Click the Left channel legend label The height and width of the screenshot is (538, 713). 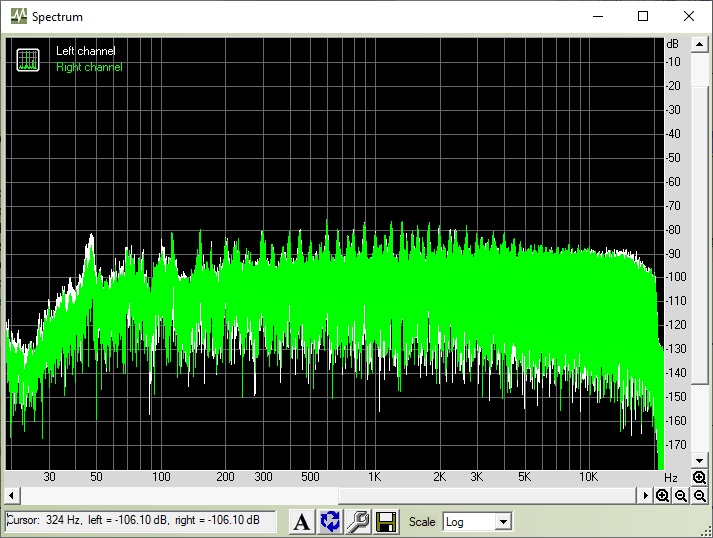point(85,51)
